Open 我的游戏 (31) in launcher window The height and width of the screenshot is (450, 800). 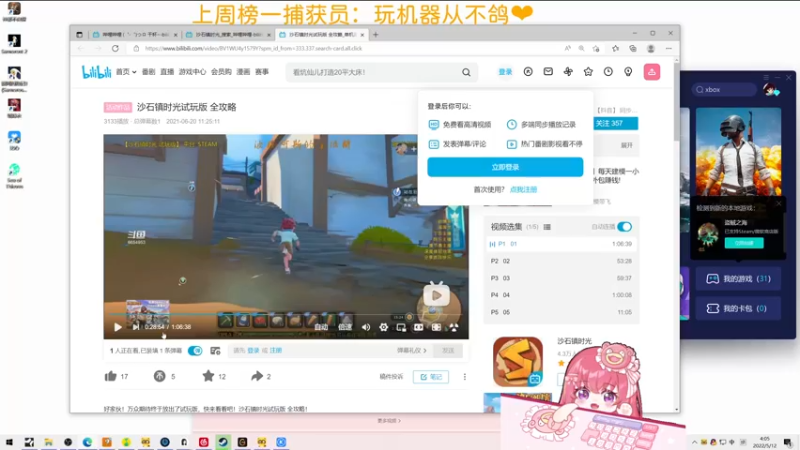[x=738, y=279]
